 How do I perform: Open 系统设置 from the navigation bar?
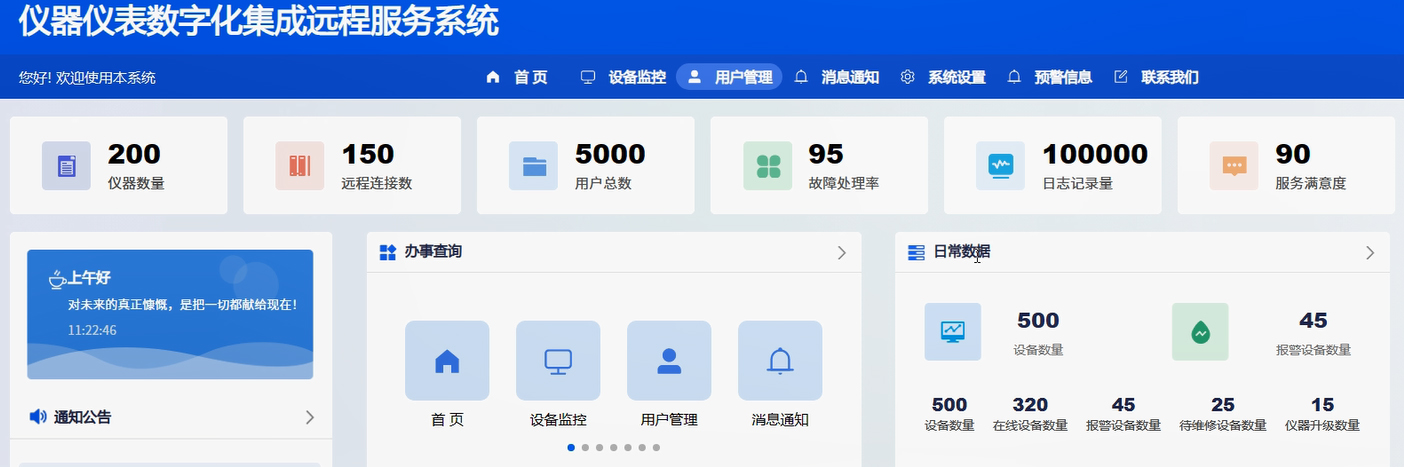coord(943,77)
